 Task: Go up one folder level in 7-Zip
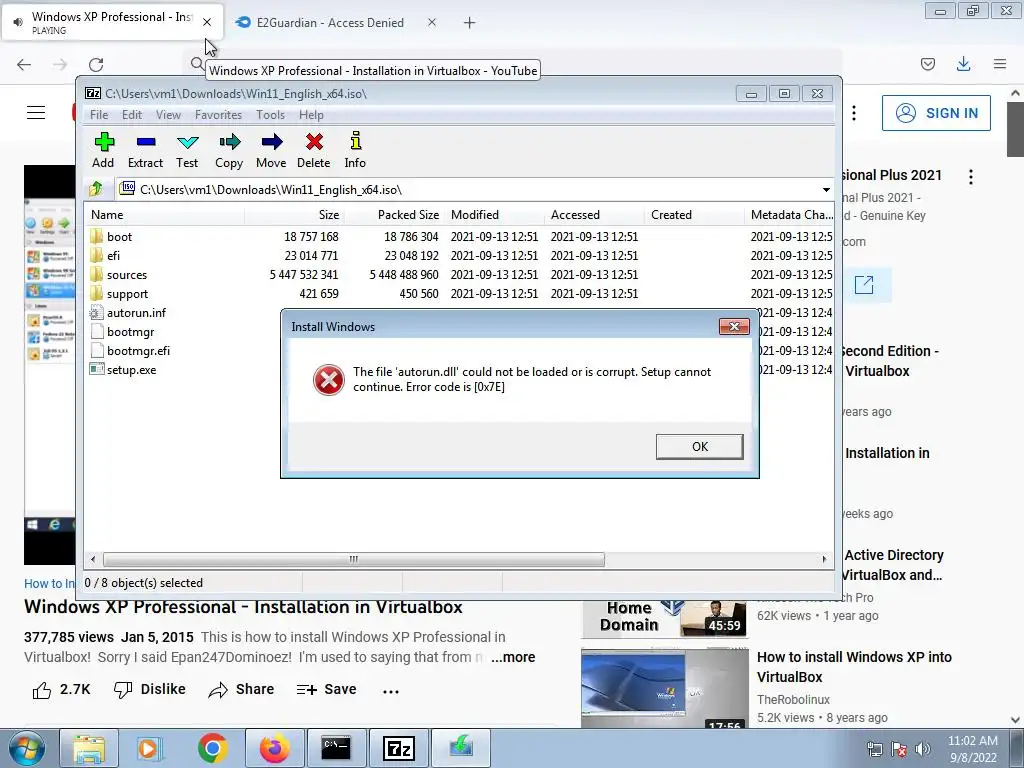[x=96, y=189]
